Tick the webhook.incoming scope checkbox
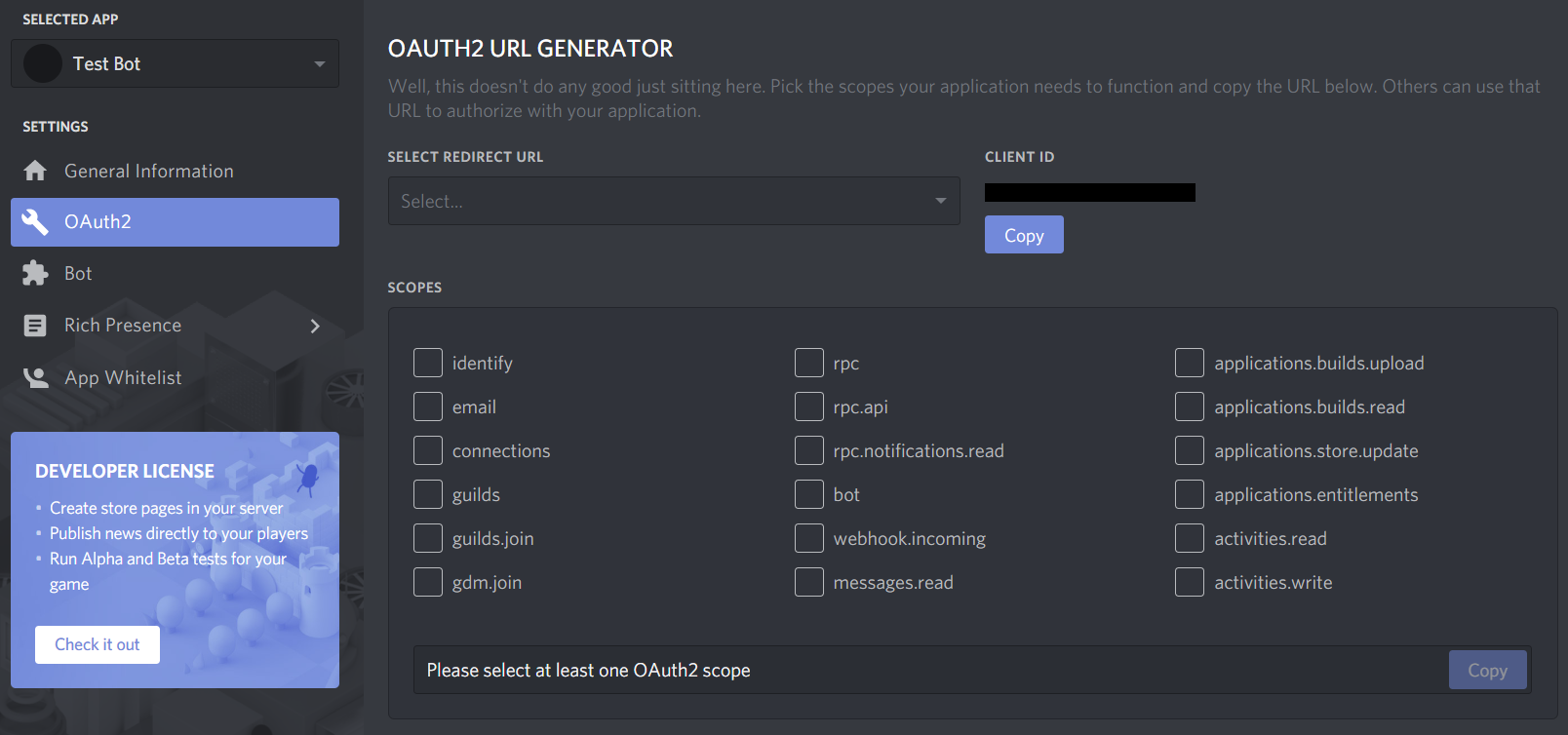 click(x=809, y=538)
